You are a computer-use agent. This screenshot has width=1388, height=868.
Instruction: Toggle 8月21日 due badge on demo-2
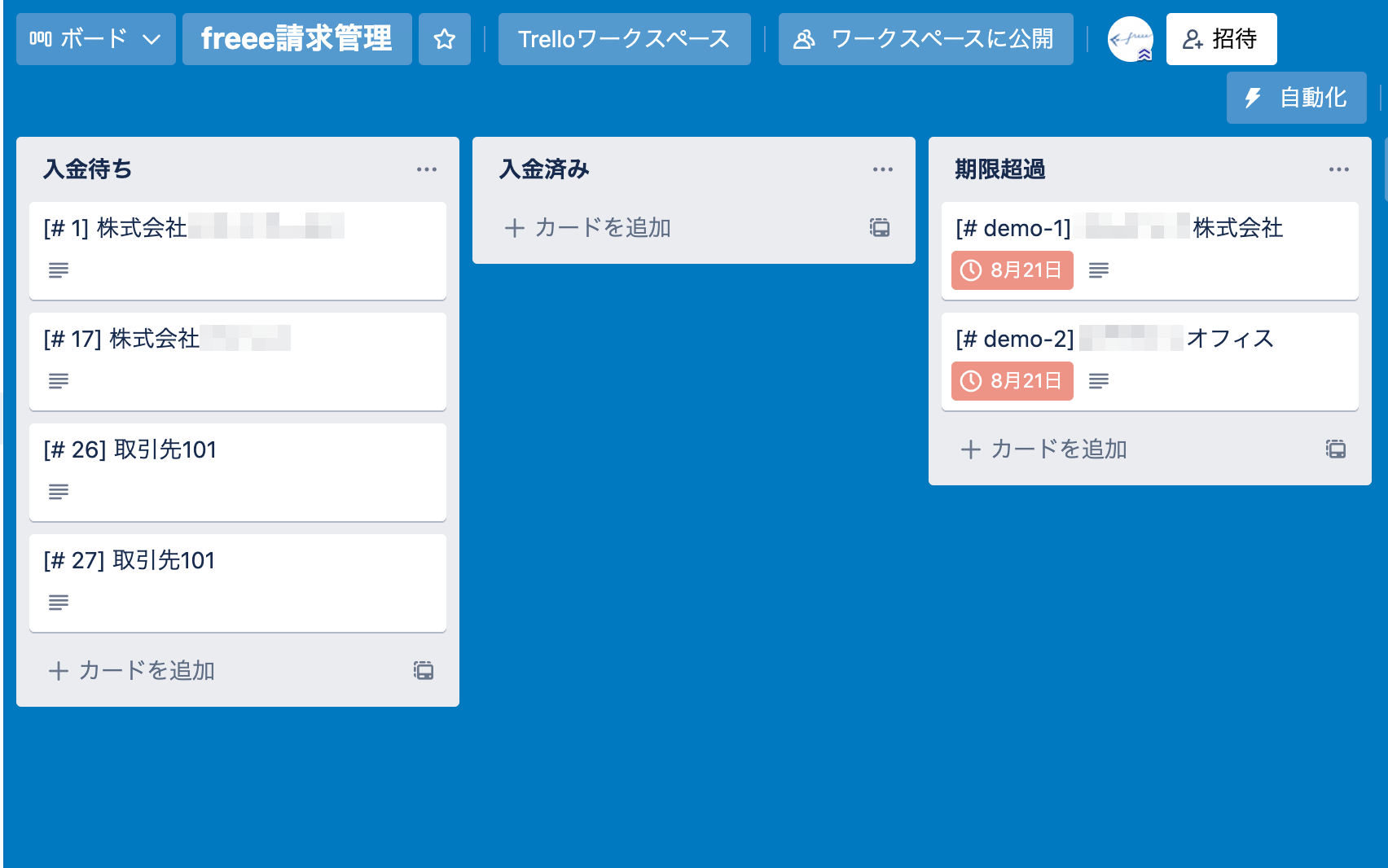[1012, 381]
